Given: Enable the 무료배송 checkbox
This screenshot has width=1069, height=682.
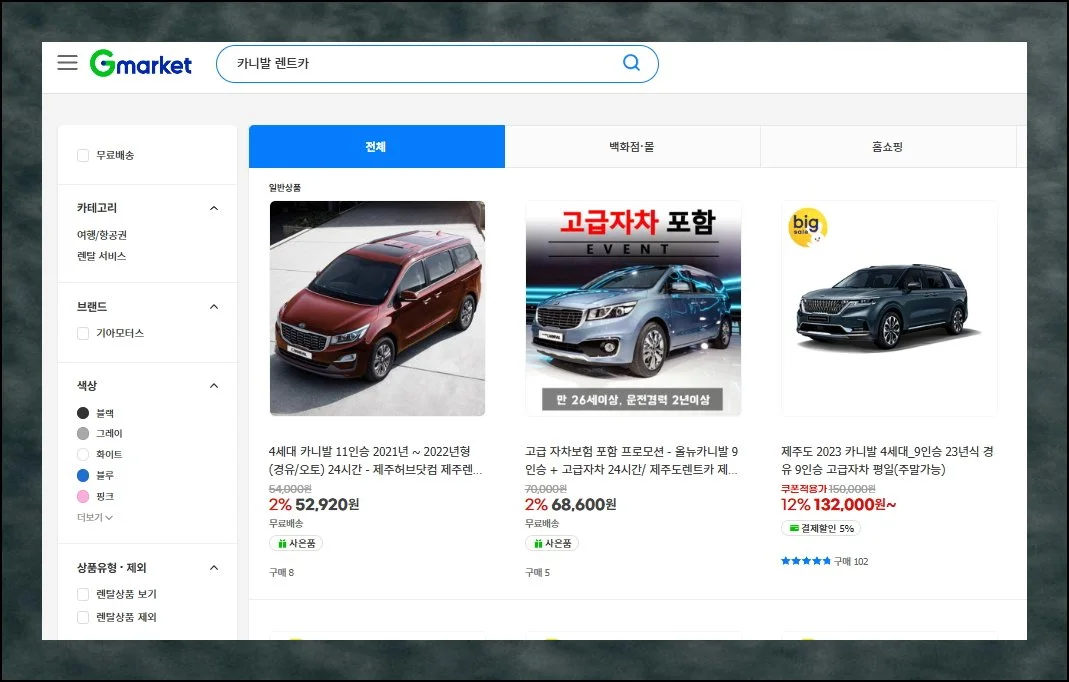Looking at the screenshot, I should click(x=83, y=155).
